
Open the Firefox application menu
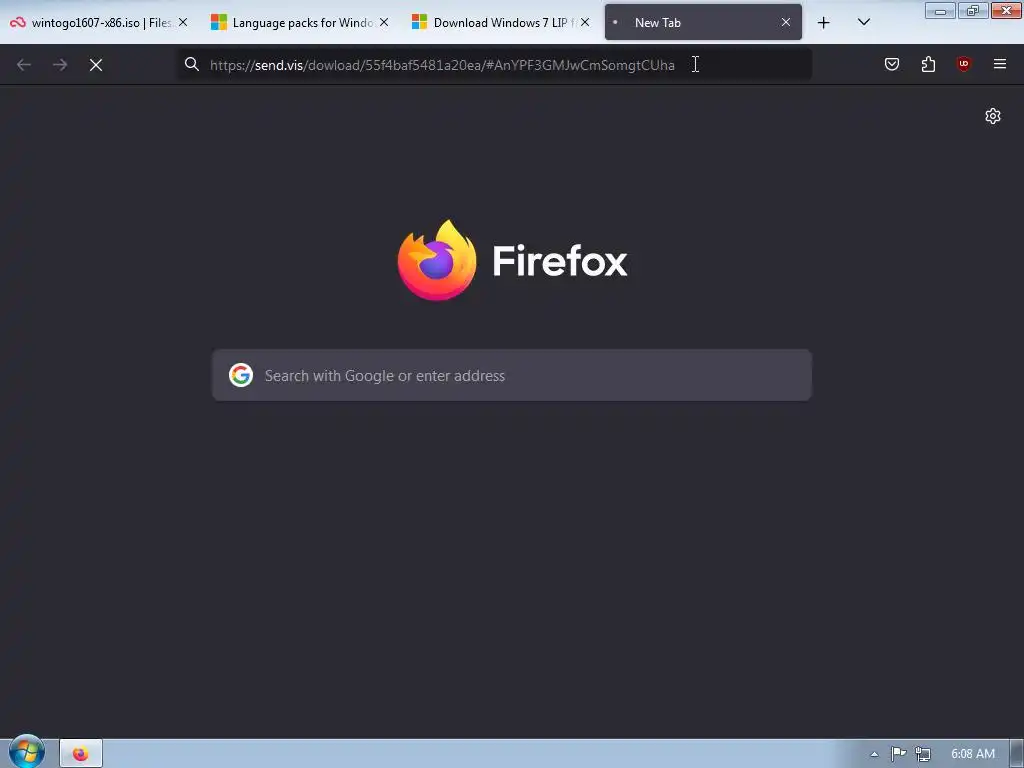pos(1000,64)
